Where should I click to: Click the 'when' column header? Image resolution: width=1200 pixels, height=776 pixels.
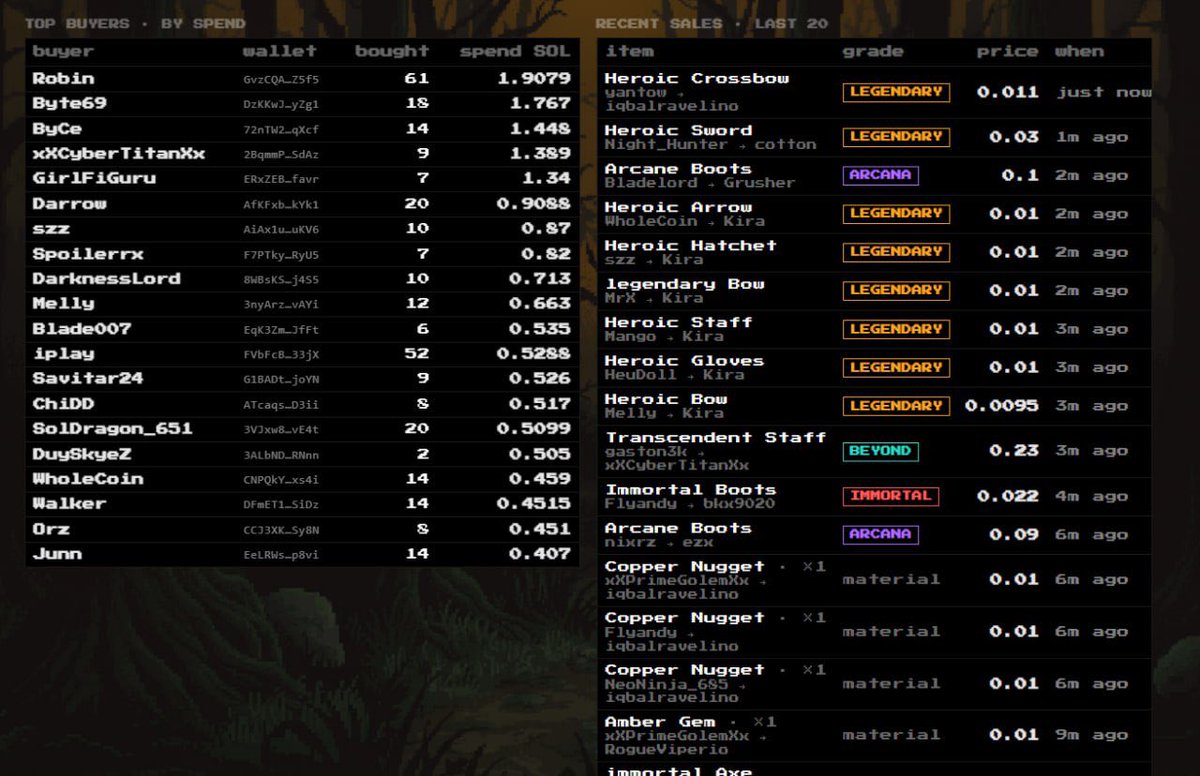[x=1079, y=51]
